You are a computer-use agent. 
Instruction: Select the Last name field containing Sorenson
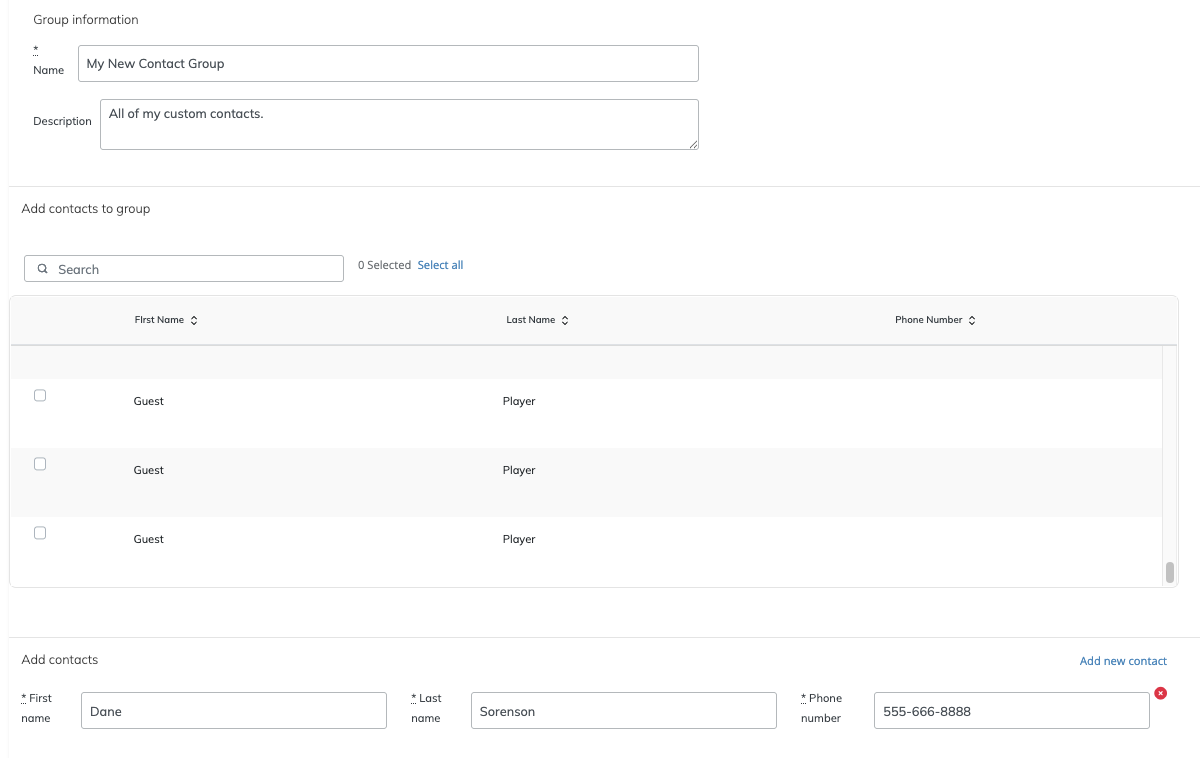tap(624, 711)
